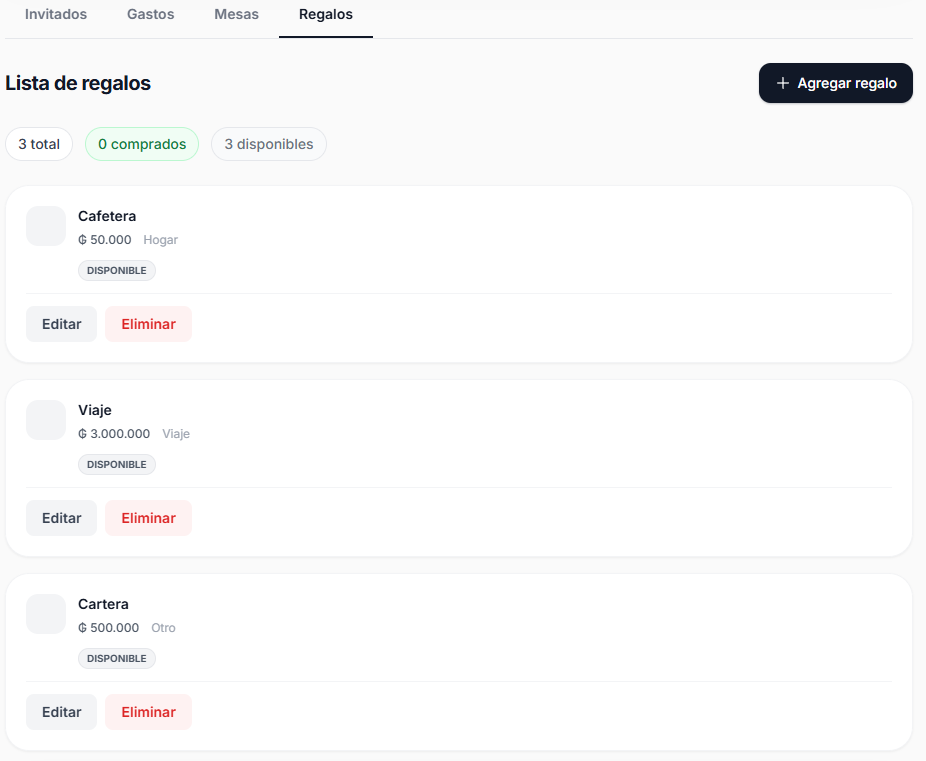
Task: Edit the Cafetera gift
Action: (x=61, y=324)
